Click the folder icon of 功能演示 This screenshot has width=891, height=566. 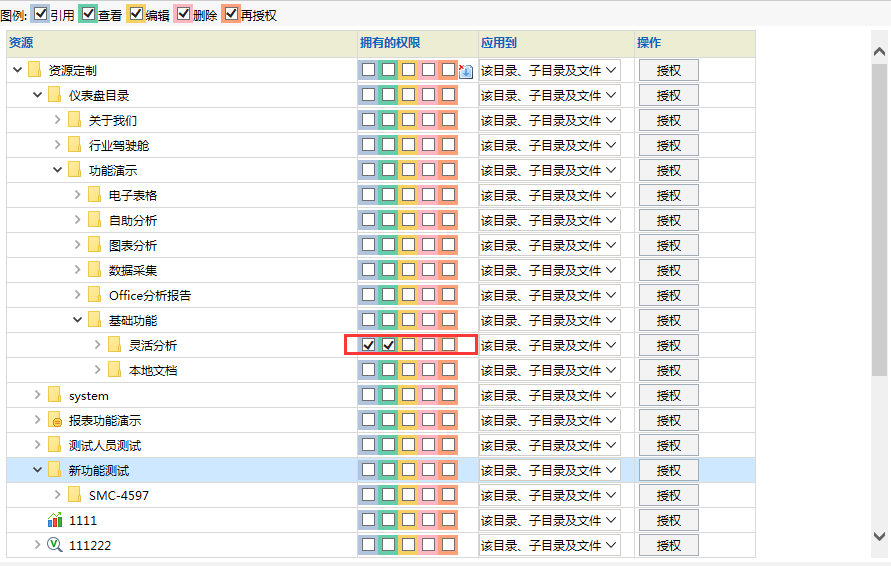74,170
